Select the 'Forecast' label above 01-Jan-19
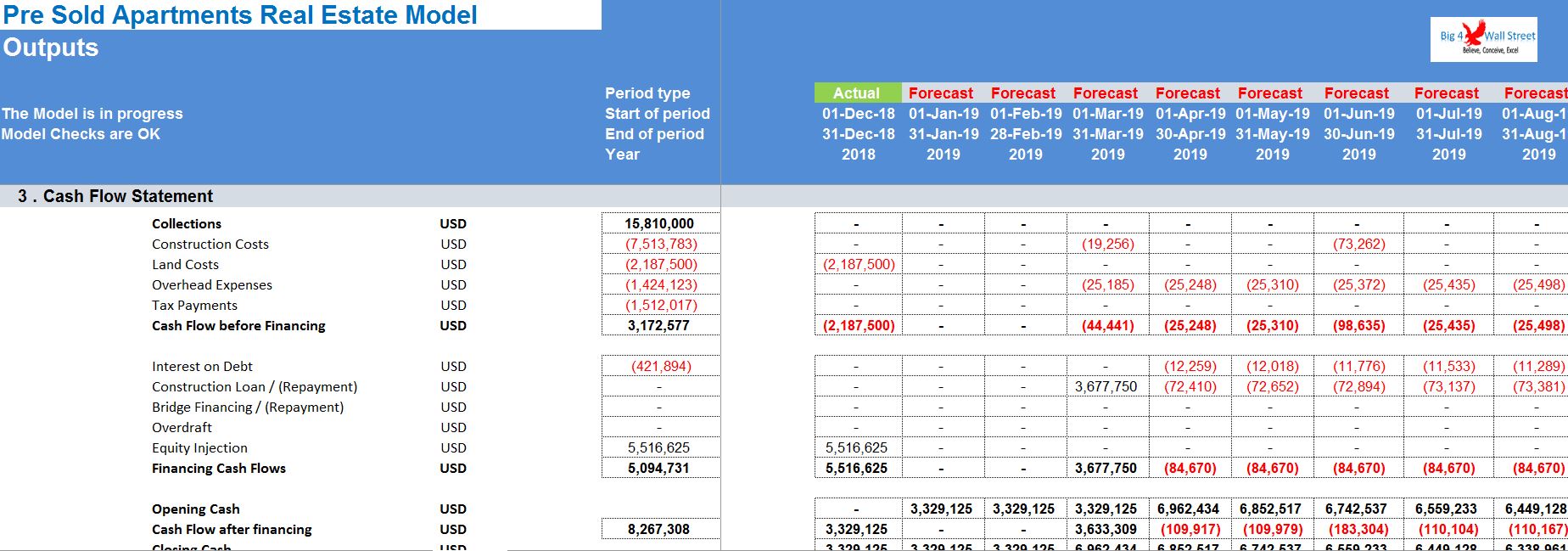1568x551 pixels. [x=941, y=93]
